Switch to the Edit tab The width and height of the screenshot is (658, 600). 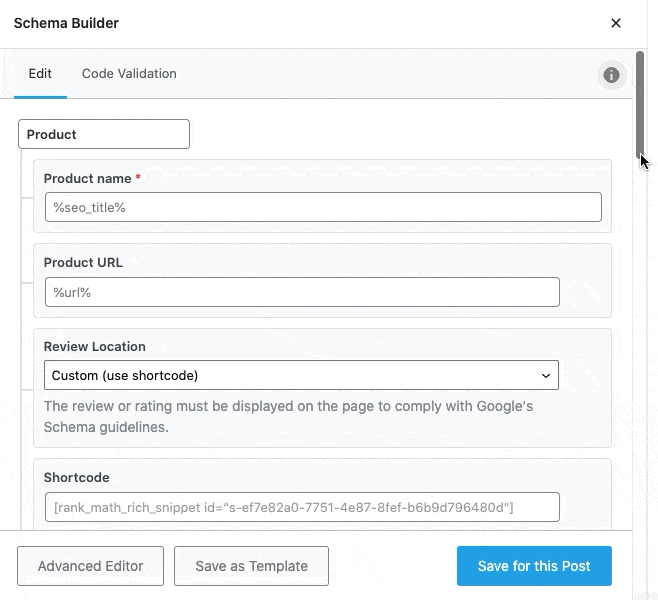point(40,73)
